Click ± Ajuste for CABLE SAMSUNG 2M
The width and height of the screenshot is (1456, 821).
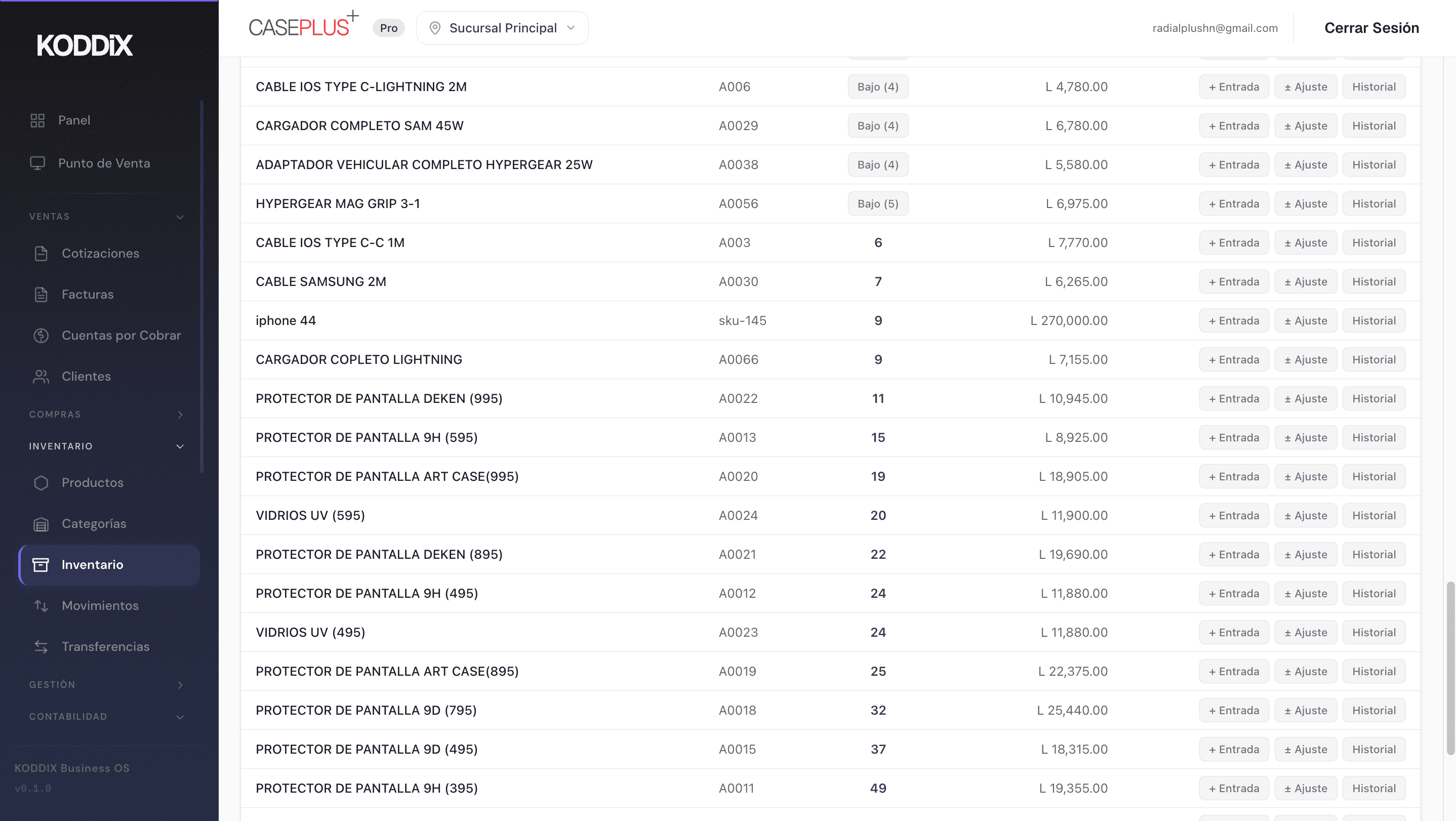[x=1305, y=281]
